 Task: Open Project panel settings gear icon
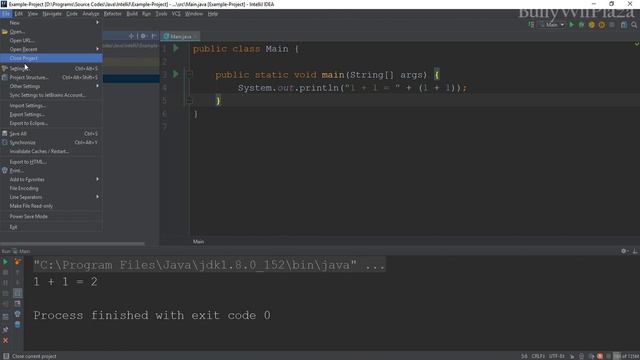pos(143,36)
